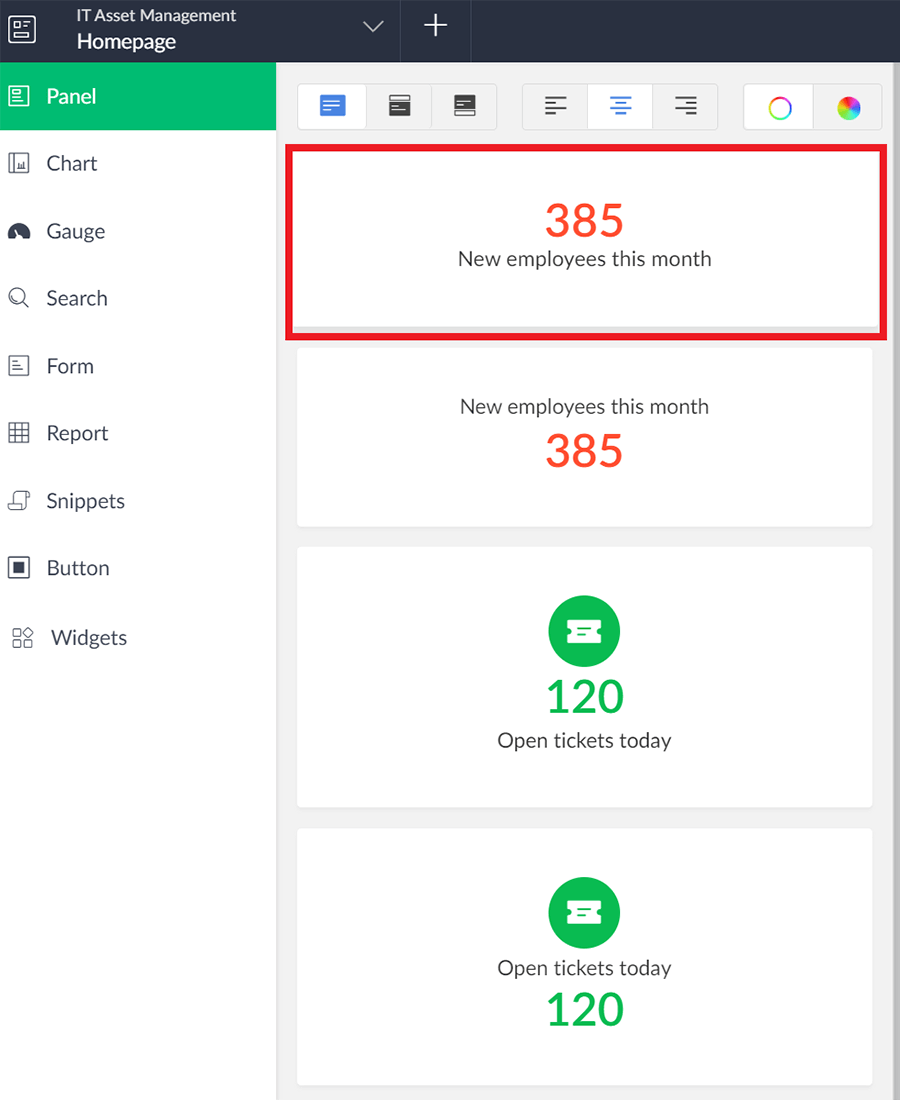Image resolution: width=900 pixels, height=1100 pixels.
Task: Open the Snippets element category
Action: 138,500
